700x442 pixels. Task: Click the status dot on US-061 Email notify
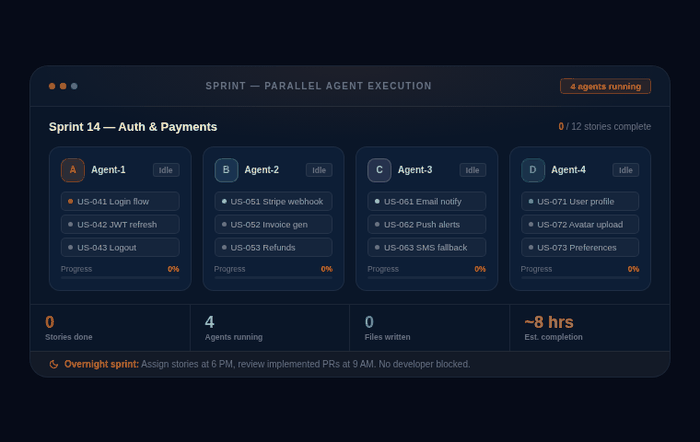pyautogui.click(x=377, y=201)
